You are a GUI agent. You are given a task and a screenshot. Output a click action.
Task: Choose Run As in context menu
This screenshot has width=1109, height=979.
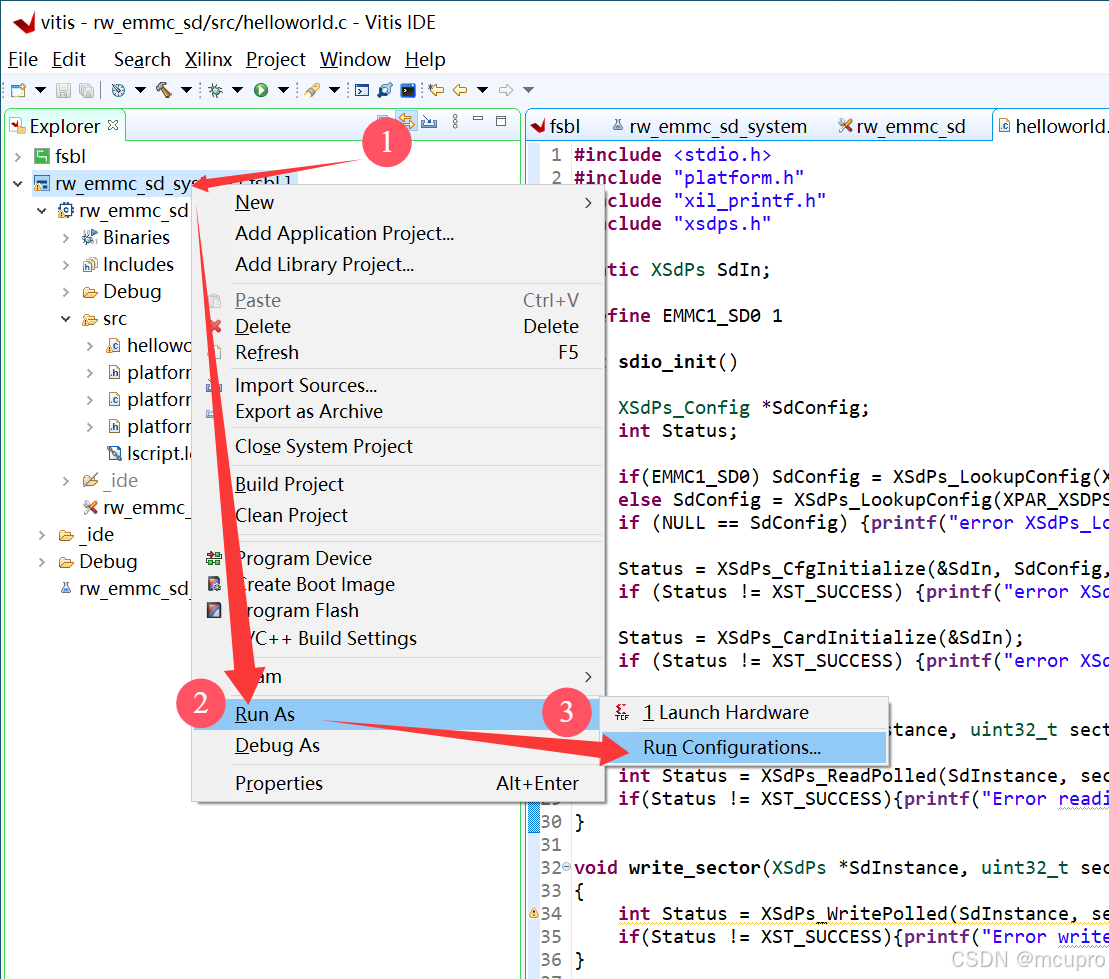point(397,714)
